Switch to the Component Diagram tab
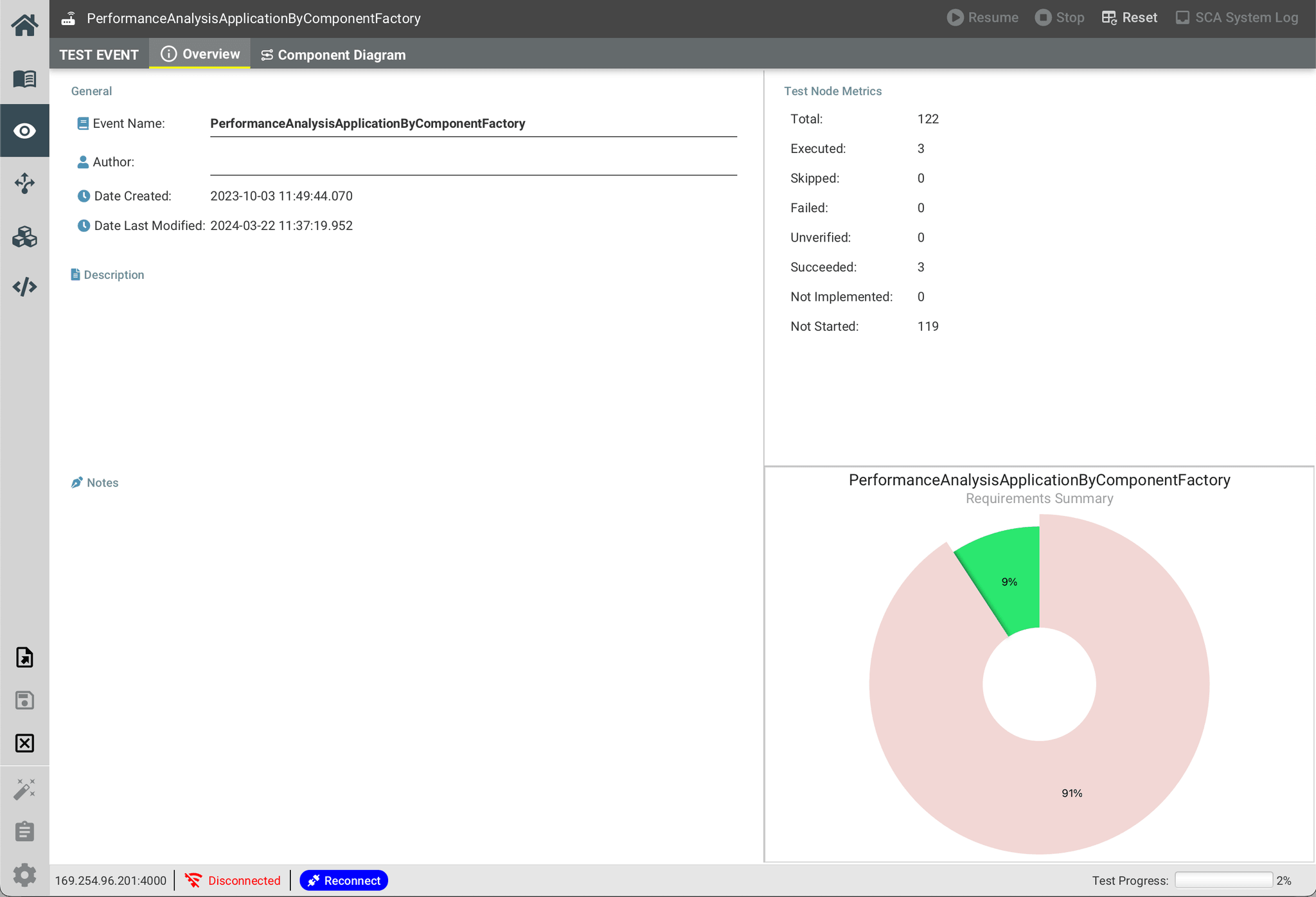 click(333, 55)
